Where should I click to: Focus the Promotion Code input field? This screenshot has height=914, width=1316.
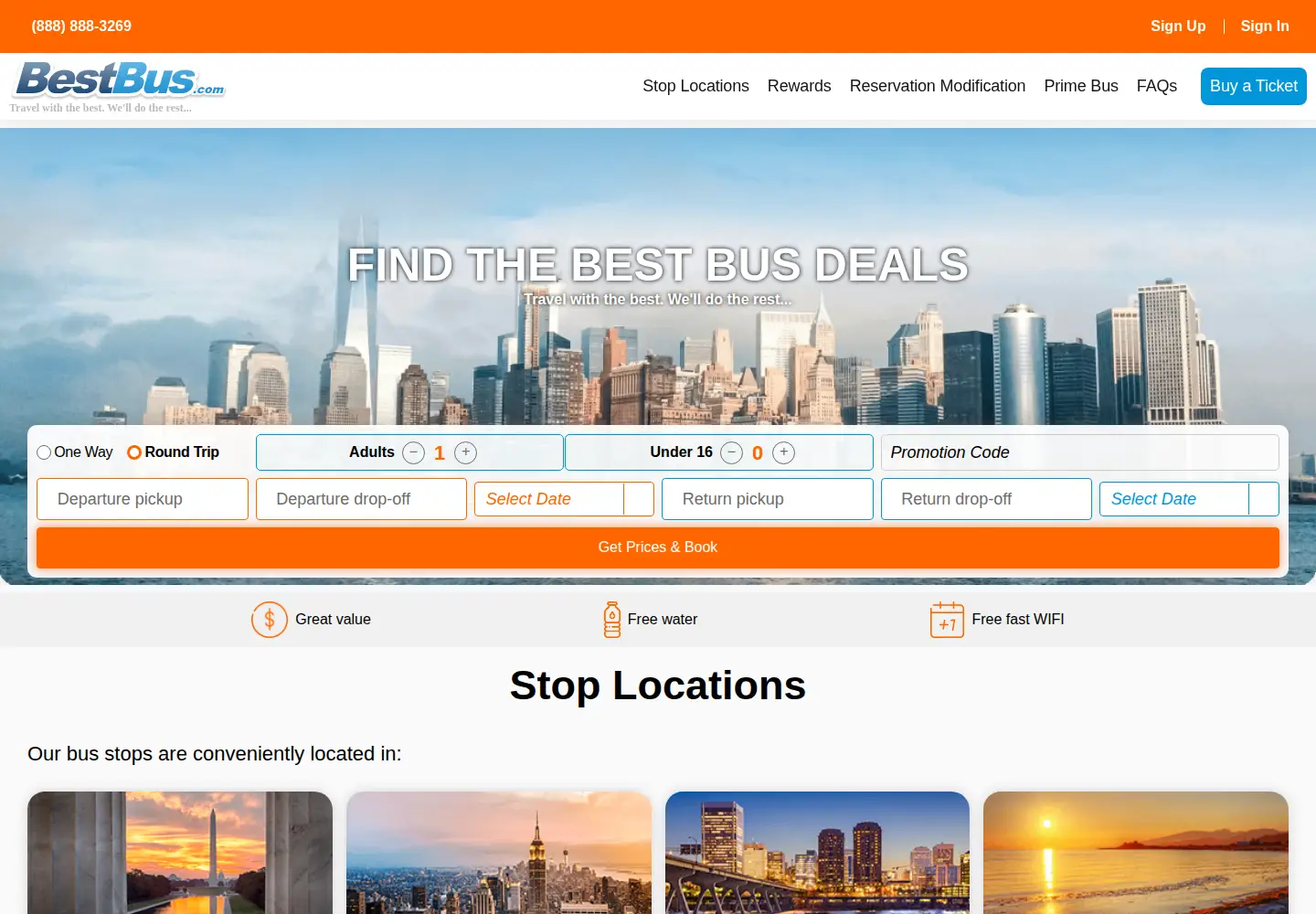1080,452
